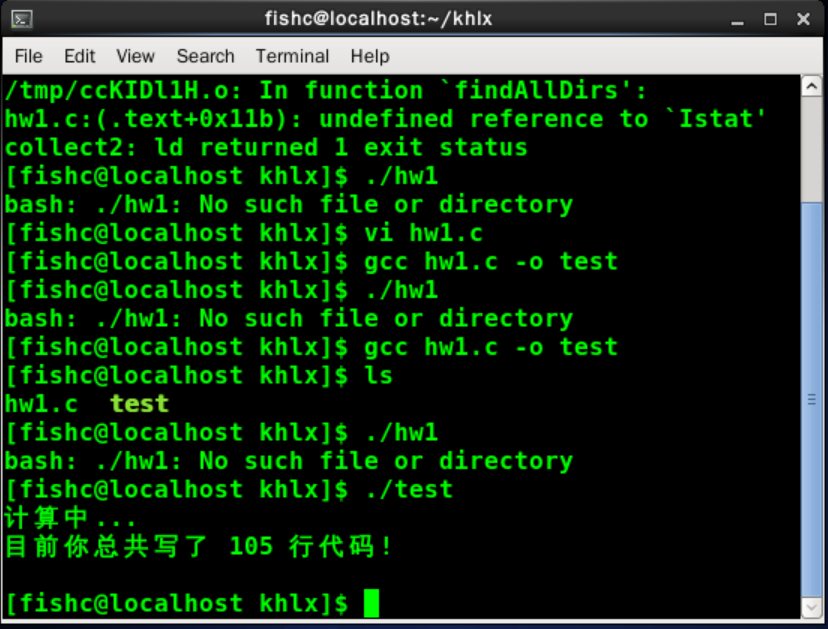
Task: Open the Search menu
Action: [205, 56]
